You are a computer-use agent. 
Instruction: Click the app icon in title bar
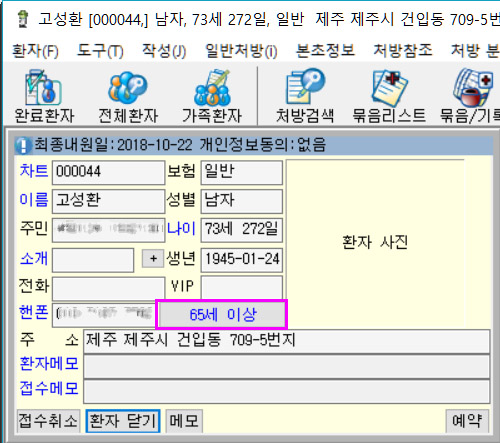pos(23,19)
